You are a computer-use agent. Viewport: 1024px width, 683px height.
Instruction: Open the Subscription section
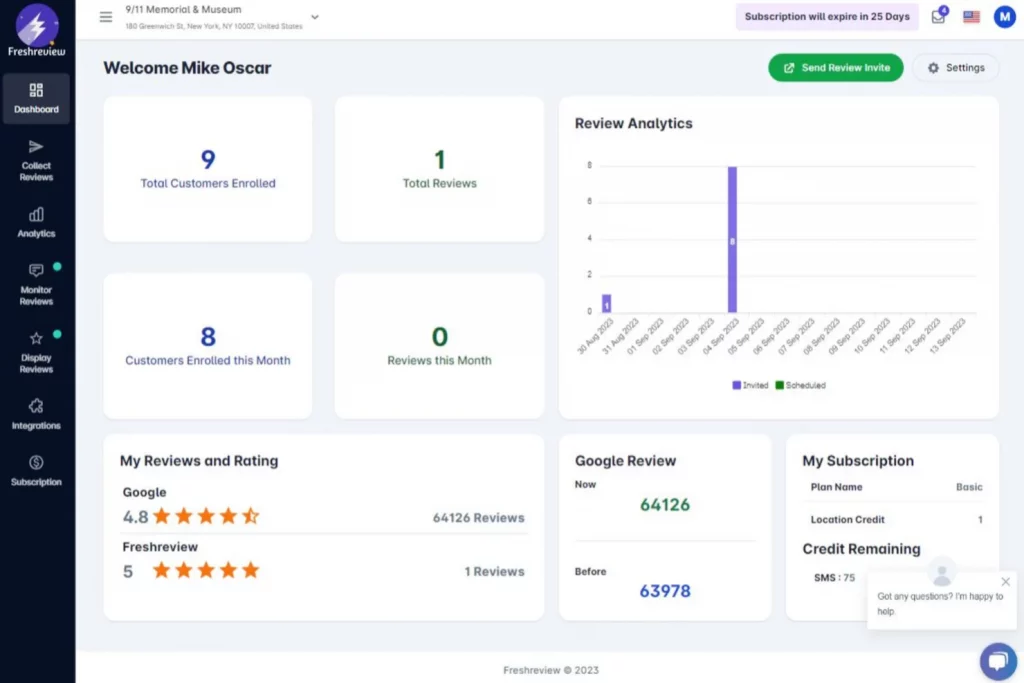36,472
